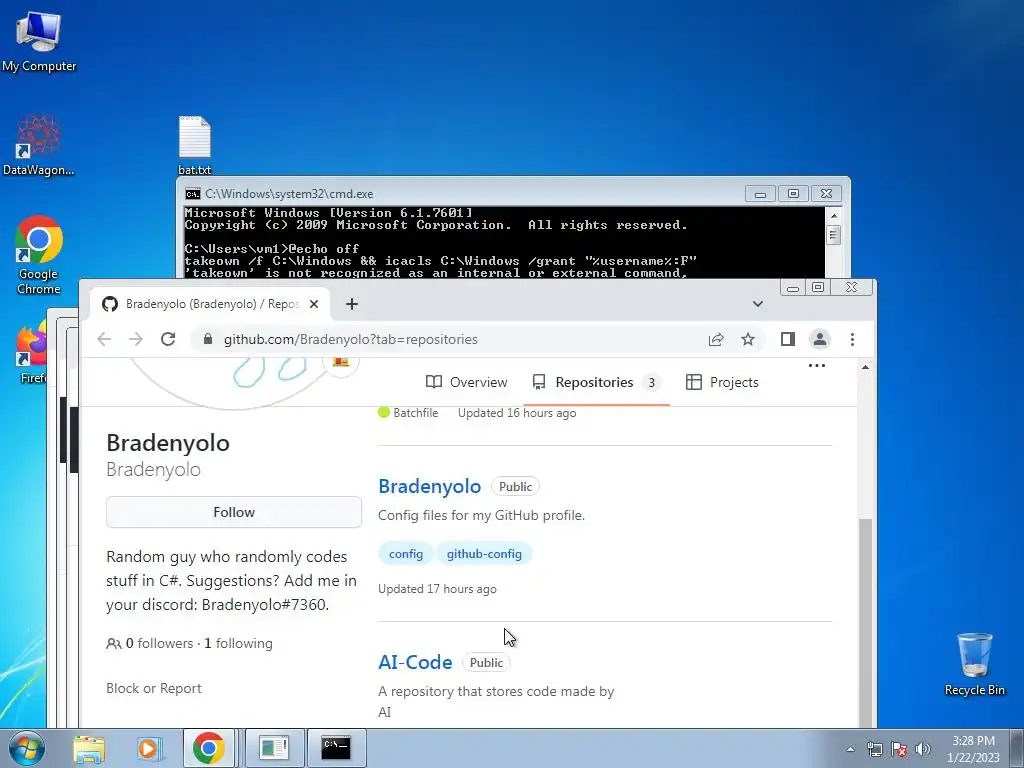Go forward using Chrome's forward arrow
Viewport: 1024px width, 768px height.
(136, 339)
